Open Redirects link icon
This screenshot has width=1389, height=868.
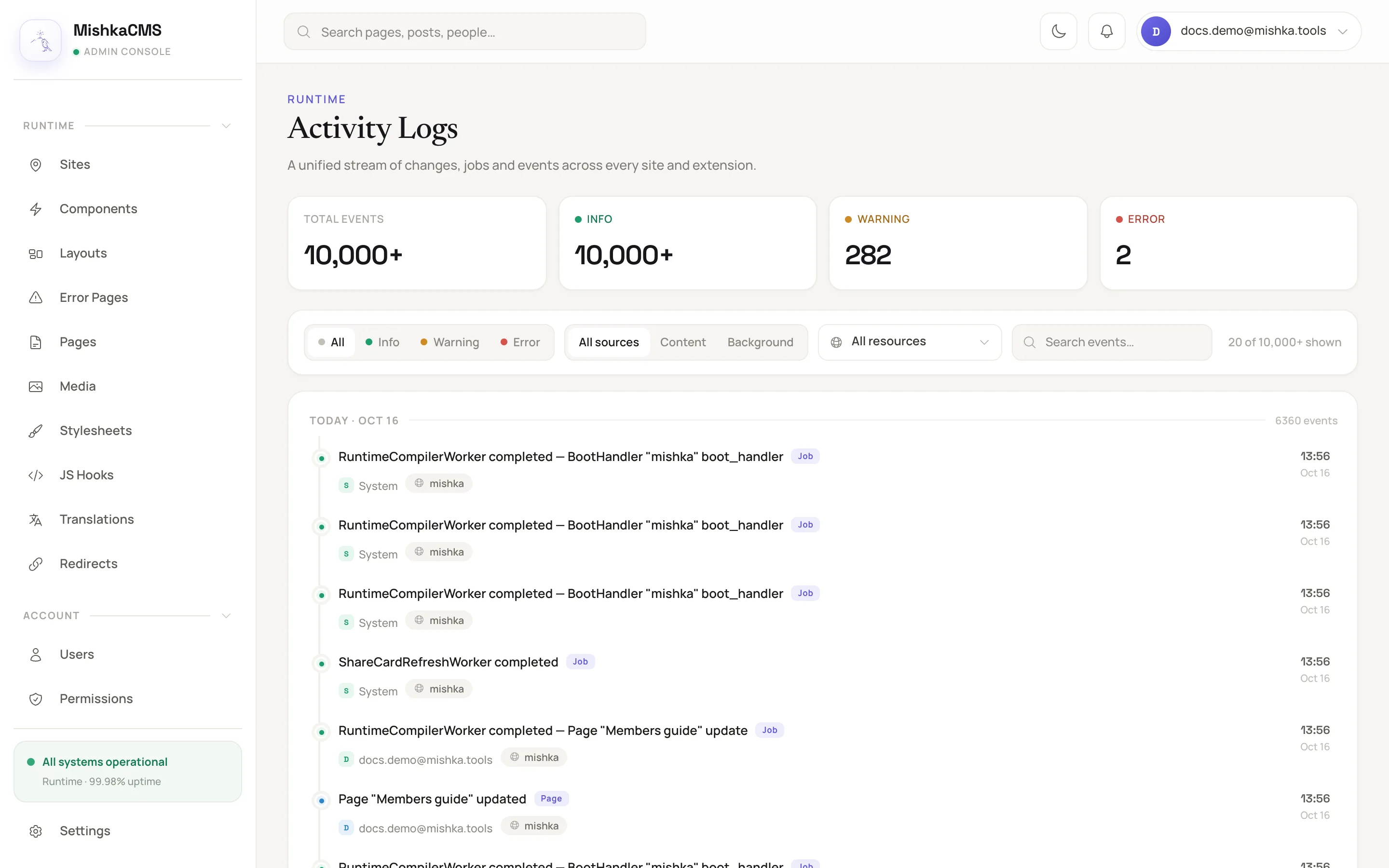36,564
